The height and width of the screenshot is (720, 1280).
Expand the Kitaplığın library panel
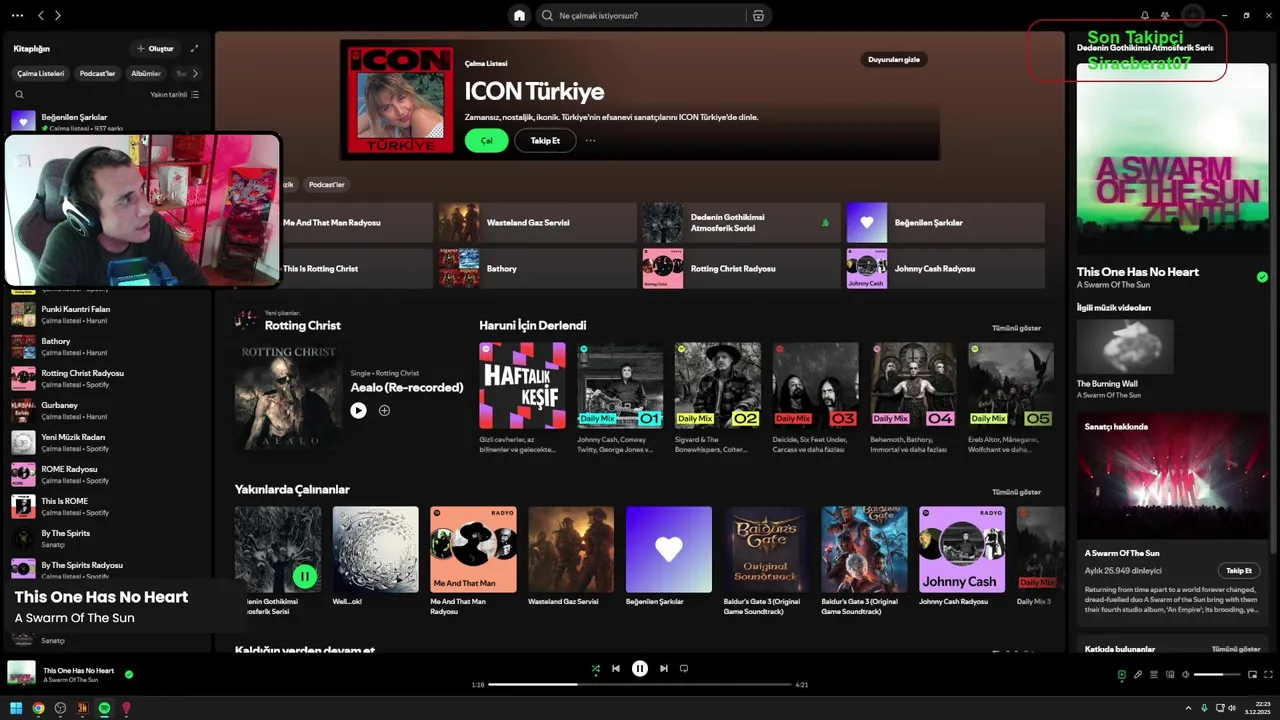(x=194, y=48)
